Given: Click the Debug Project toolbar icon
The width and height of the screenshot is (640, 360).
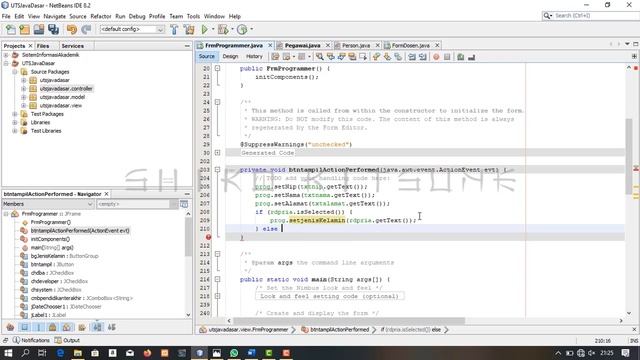Looking at the screenshot, I should (x=223, y=29).
